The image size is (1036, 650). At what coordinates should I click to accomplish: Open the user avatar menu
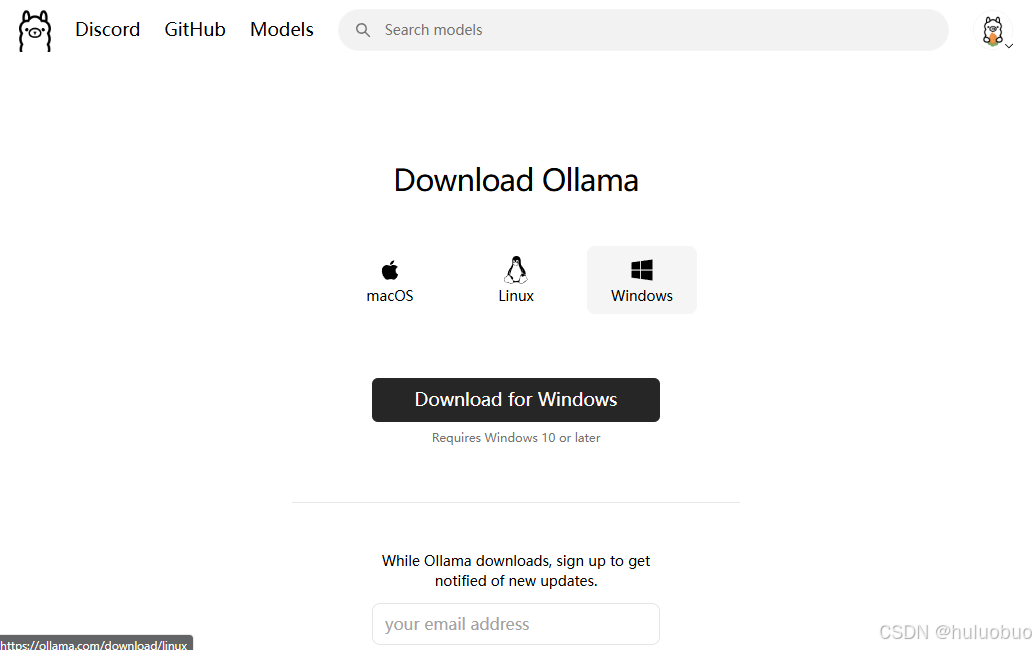tap(993, 31)
